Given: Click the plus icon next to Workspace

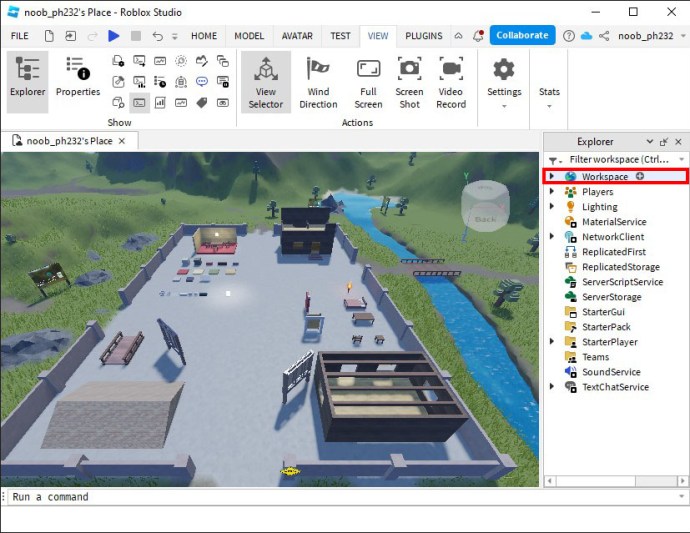Looking at the screenshot, I should click(640, 177).
